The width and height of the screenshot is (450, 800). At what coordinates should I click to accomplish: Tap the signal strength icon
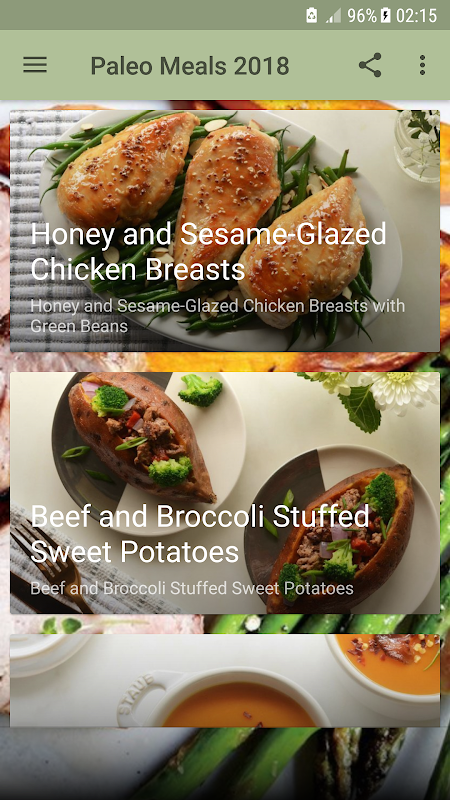click(x=333, y=16)
